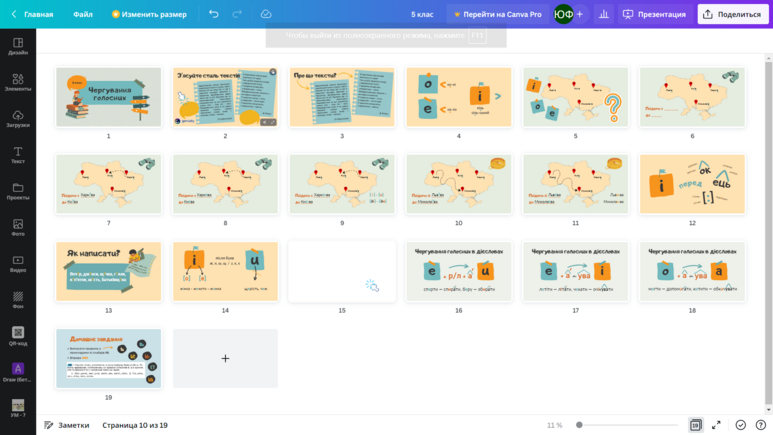Start the Презентация button

[654, 14]
